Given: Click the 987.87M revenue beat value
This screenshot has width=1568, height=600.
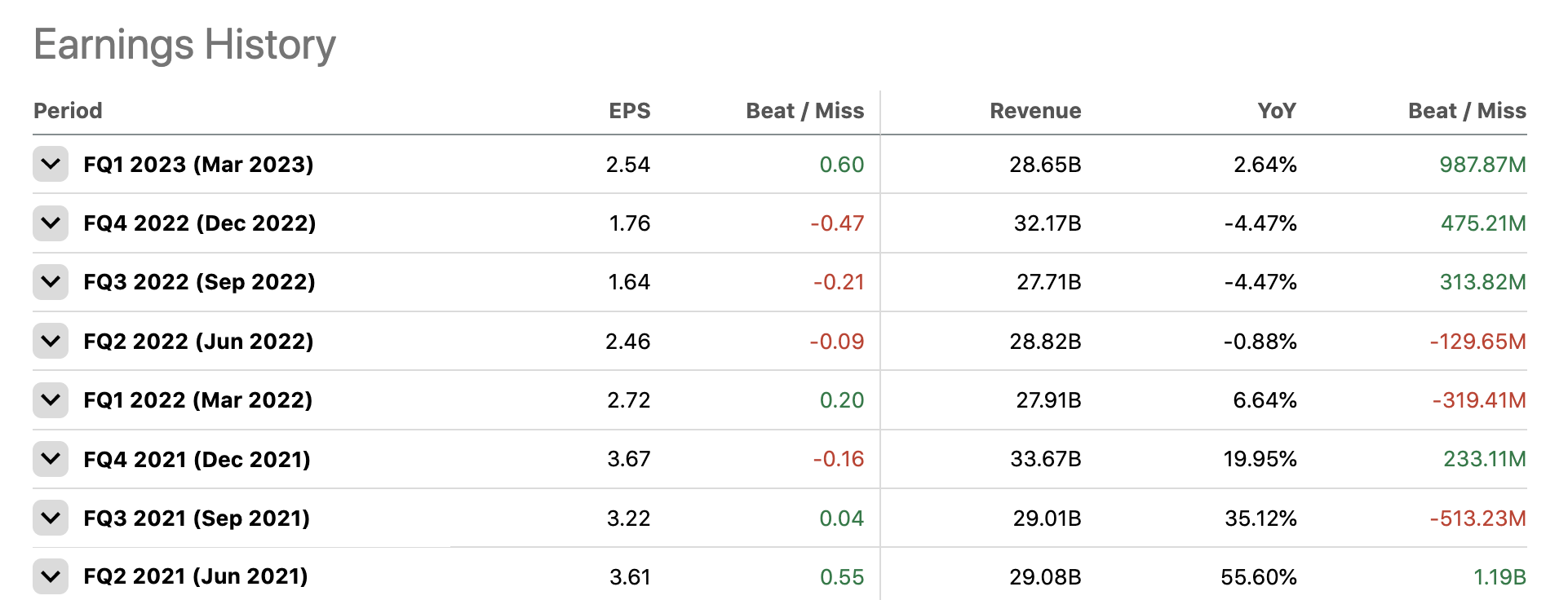Looking at the screenshot, I should pyautogui.click(x=1482, y=165).
